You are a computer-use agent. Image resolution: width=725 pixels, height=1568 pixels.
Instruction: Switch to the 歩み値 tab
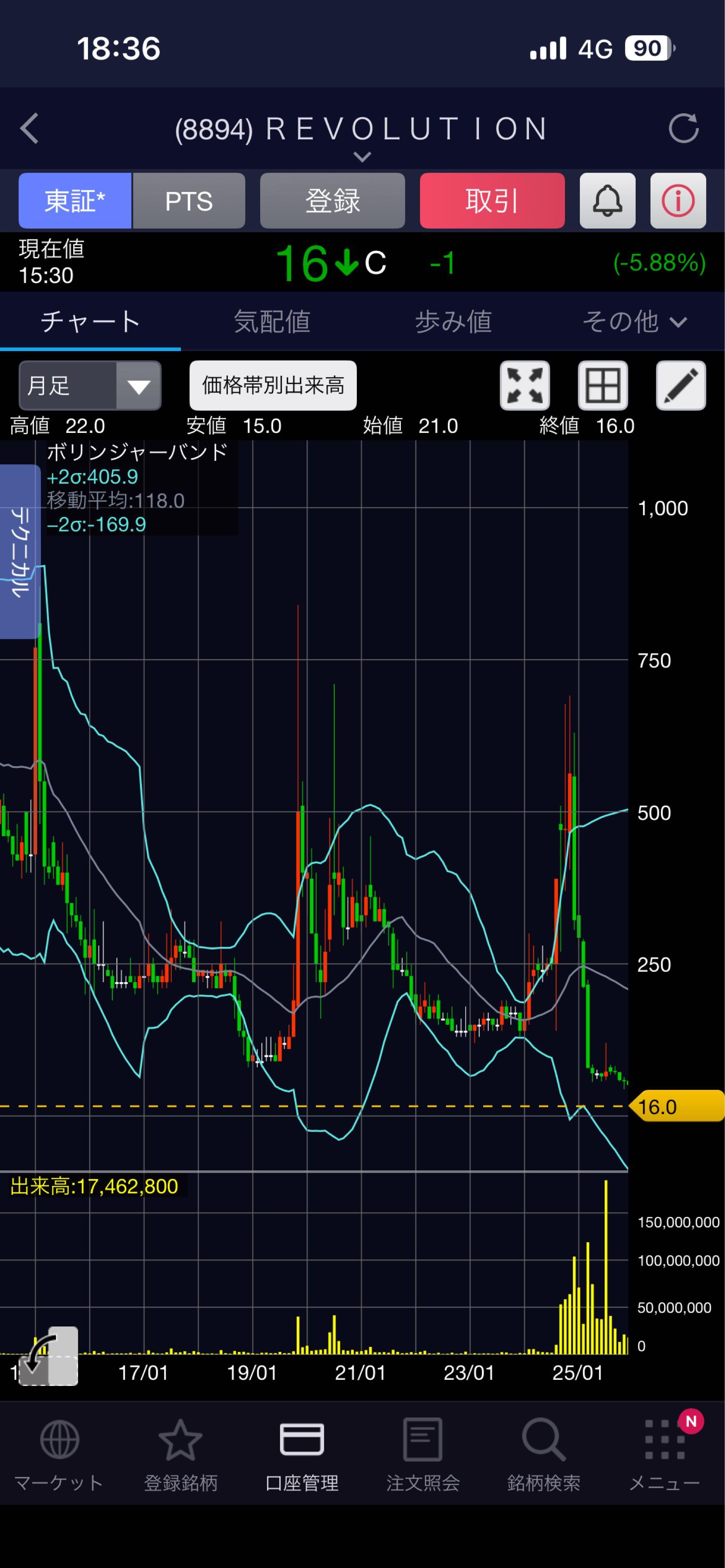453,321
